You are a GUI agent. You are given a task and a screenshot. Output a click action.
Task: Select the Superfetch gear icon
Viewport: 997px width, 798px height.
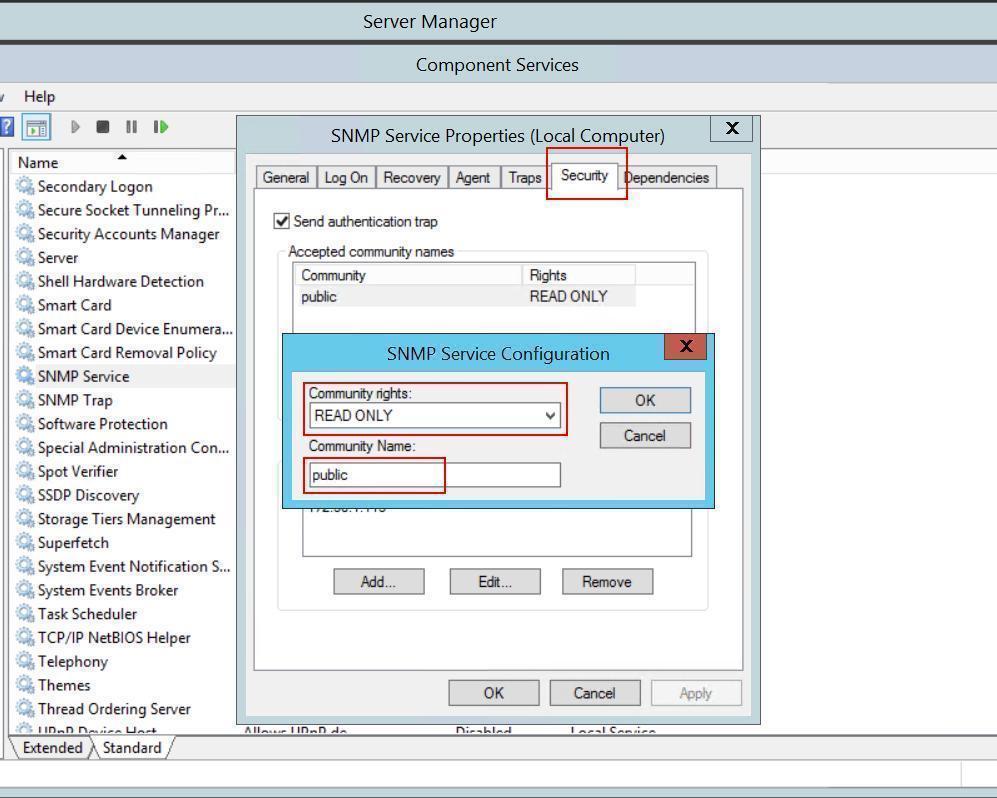coord(25,542)
